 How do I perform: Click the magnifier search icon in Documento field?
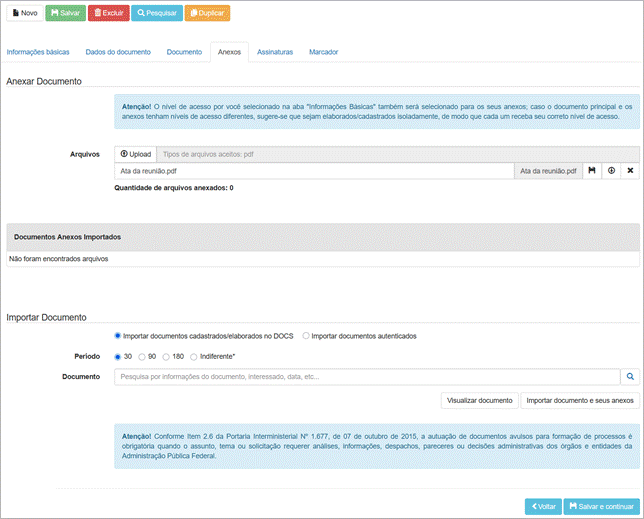pos(630,377)
